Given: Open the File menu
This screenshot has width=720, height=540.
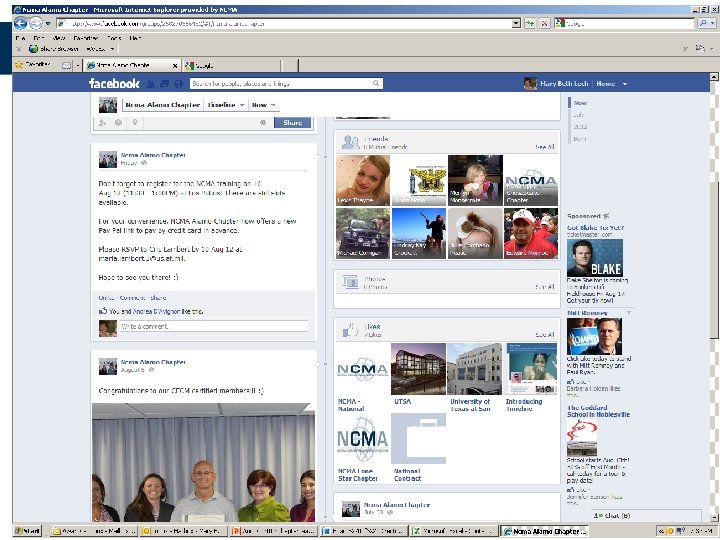Looking at the screenshot, I should pos(20,38).
